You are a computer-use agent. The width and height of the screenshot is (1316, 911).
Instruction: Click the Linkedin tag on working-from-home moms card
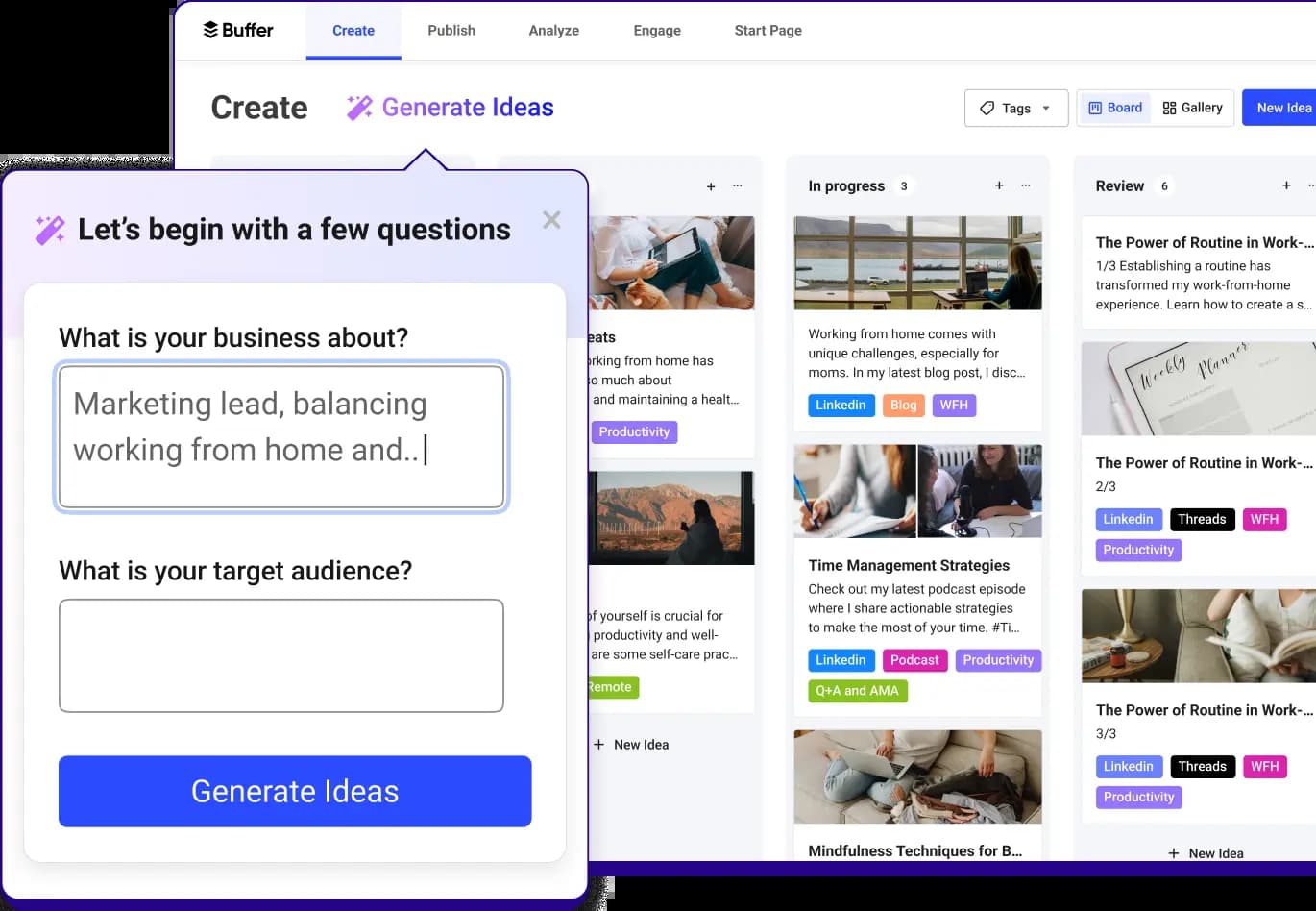point(841,406)
